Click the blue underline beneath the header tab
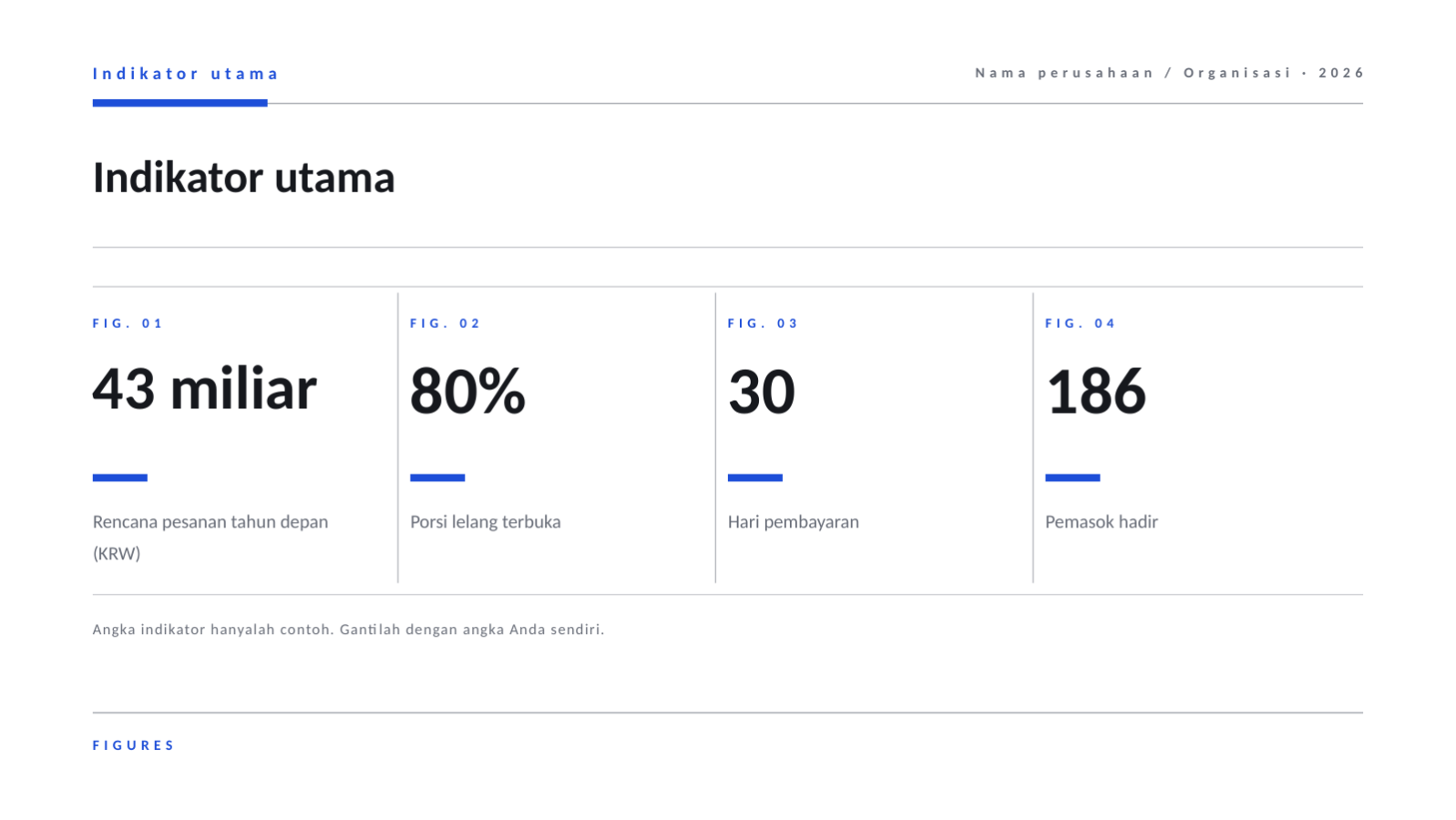The image size is (1456, 820). pyautogui.click(x=179, y=103)
